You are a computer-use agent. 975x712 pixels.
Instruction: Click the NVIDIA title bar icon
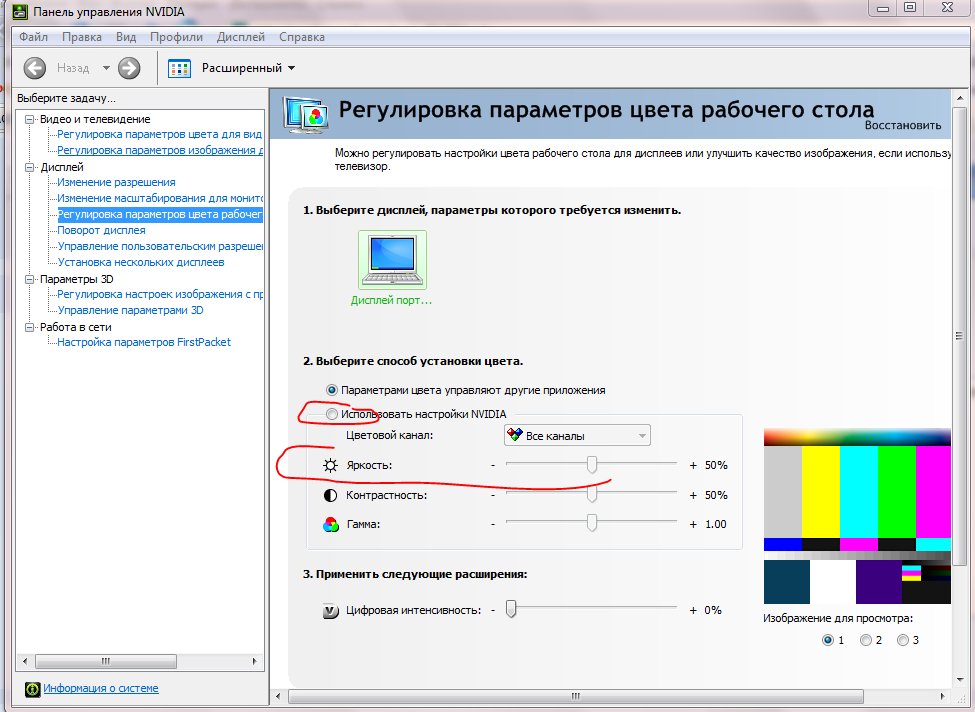(x=20, y=11)
